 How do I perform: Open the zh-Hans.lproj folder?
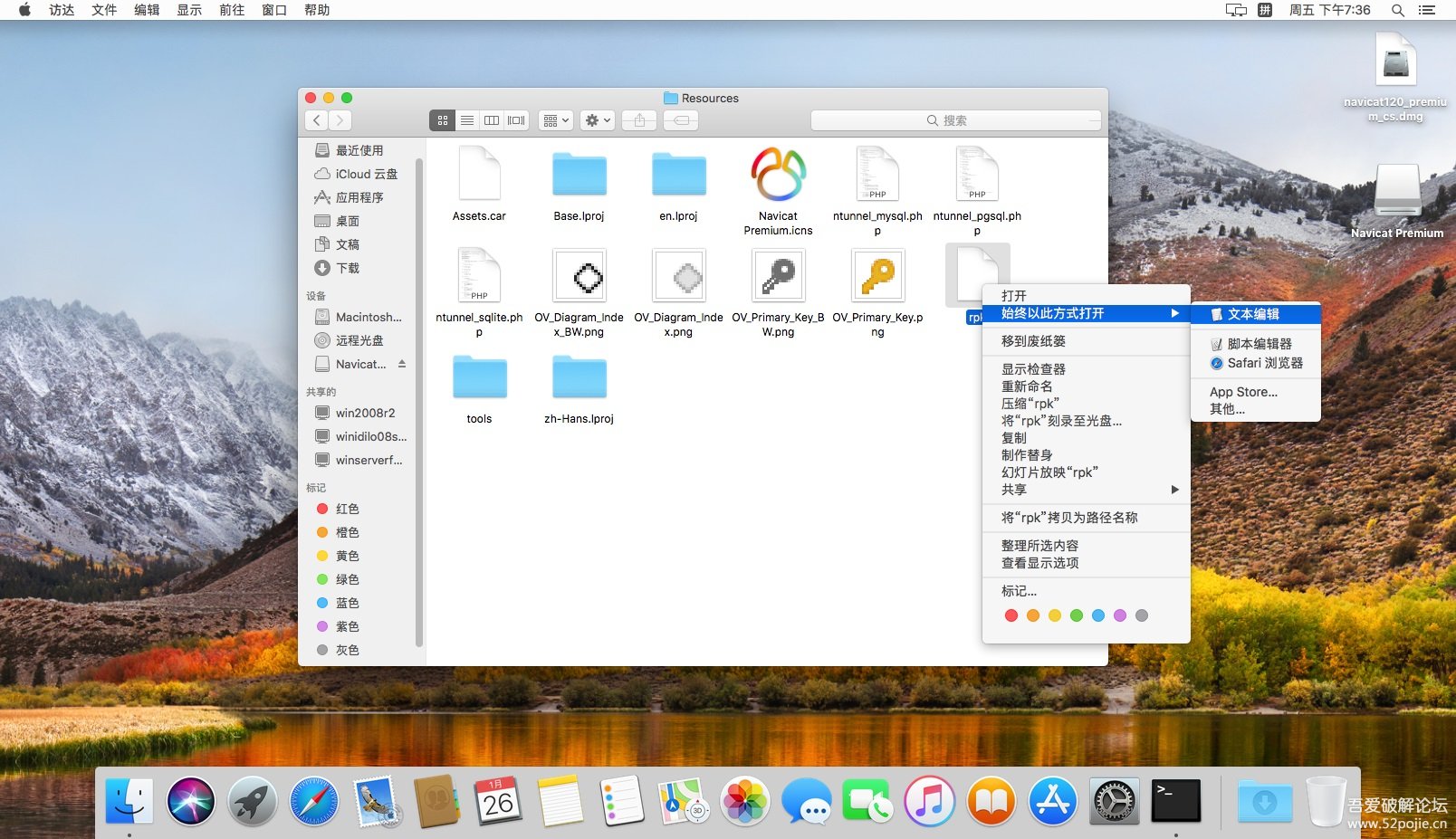(580, 377)
